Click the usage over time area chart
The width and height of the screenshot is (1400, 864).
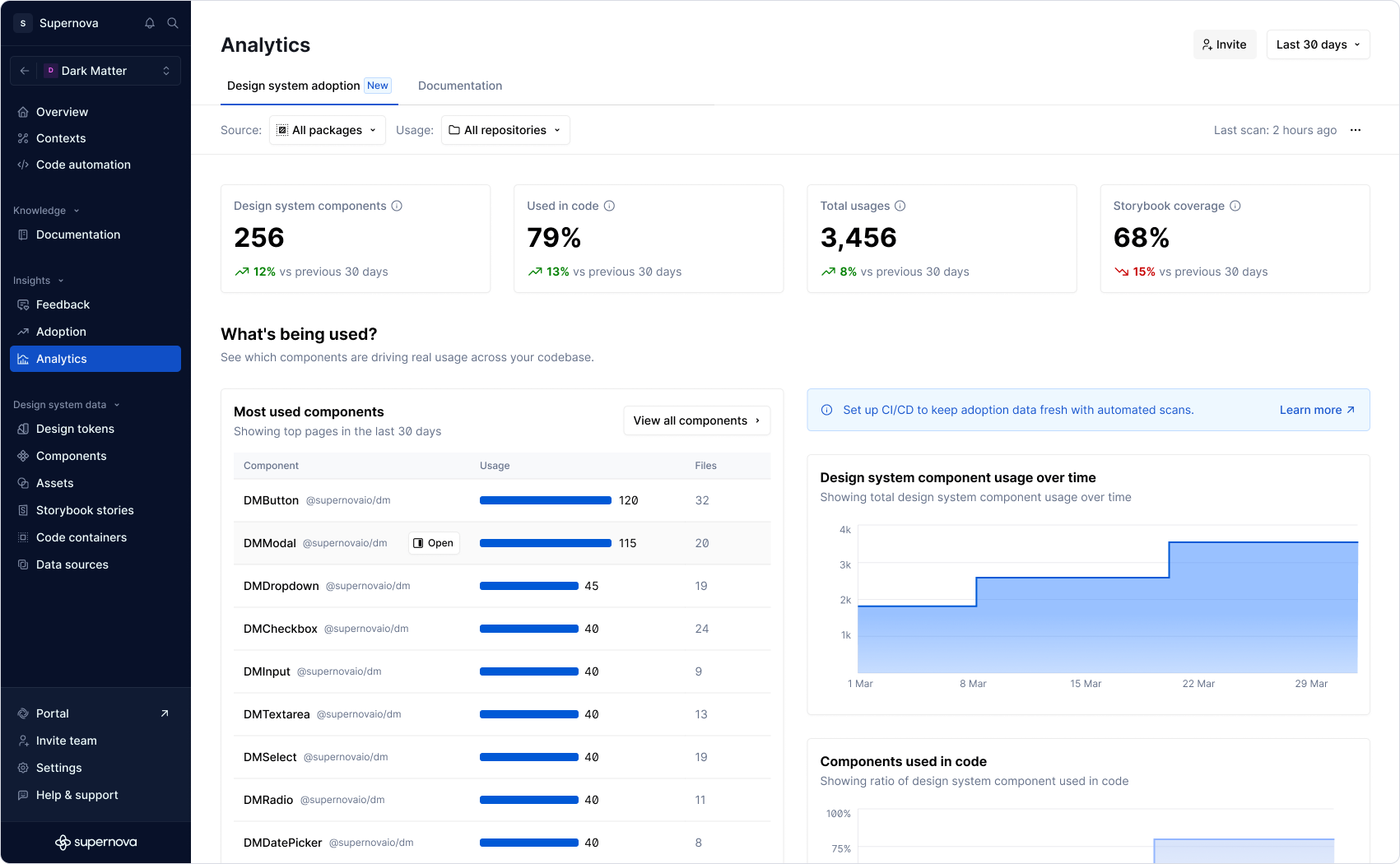coord(1107,606)
